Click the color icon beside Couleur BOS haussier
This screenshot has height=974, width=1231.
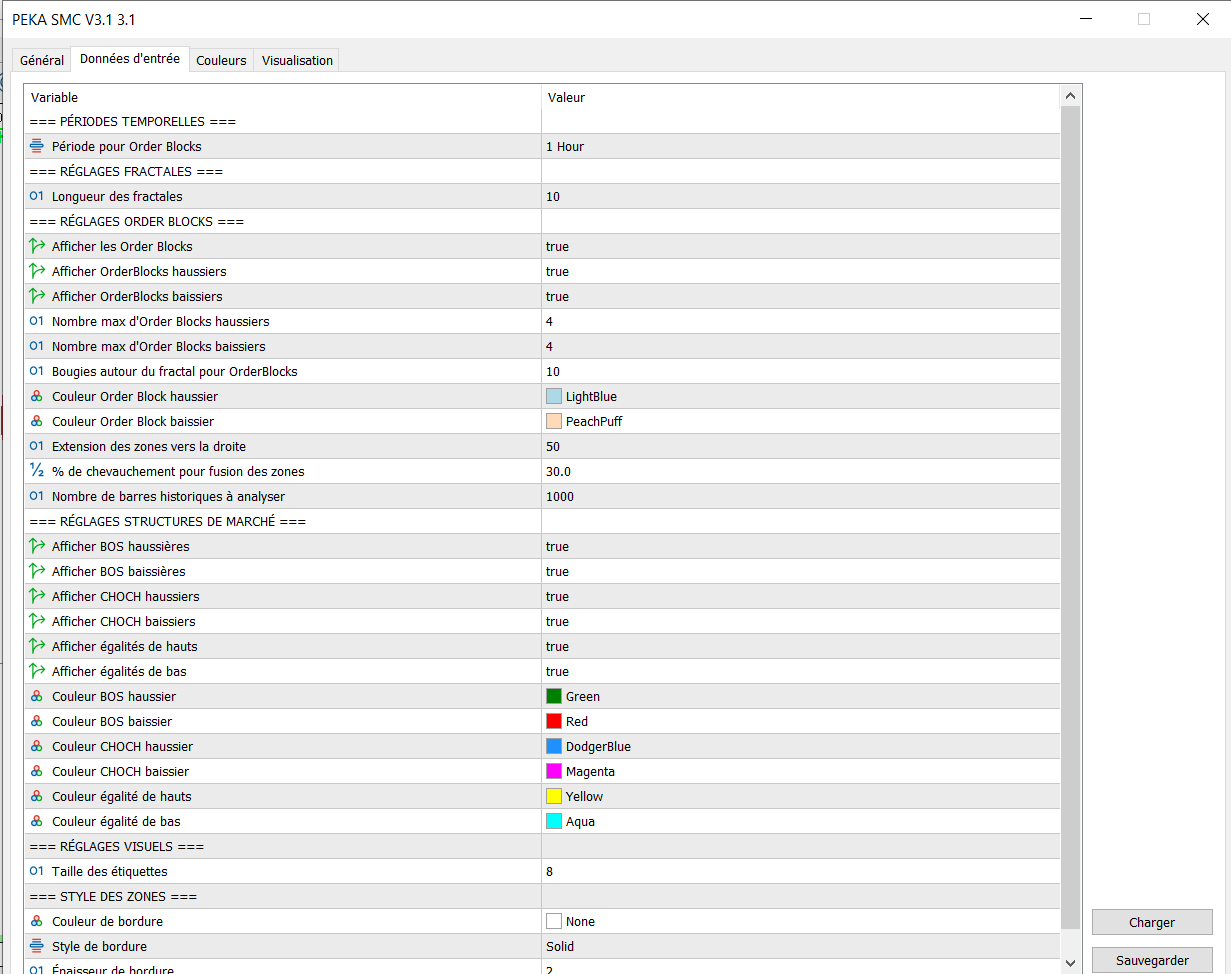(x=37, y=696)
